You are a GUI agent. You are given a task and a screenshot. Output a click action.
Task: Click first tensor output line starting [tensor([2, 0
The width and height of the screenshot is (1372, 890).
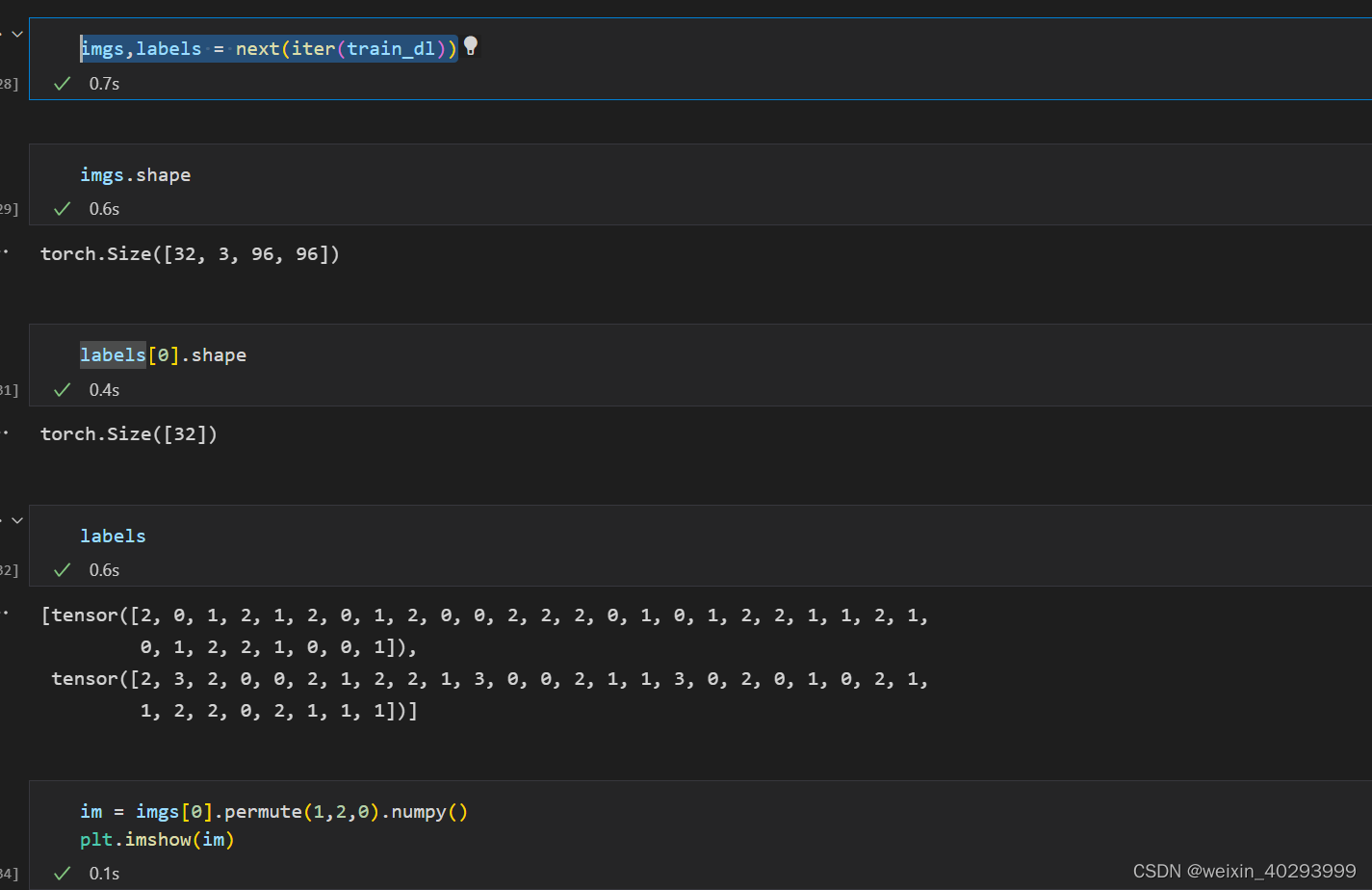[x=484, y=615]
